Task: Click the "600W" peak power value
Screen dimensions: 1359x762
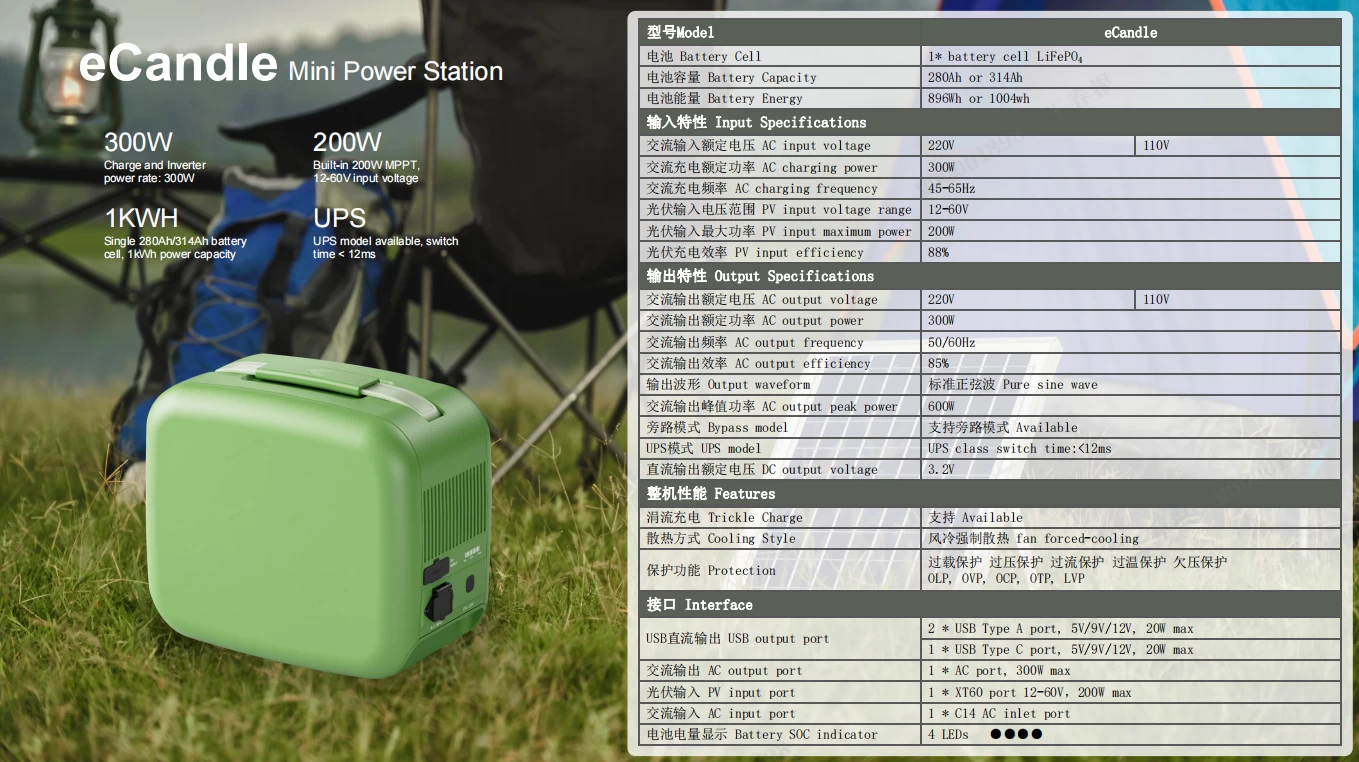Action: (941, 406)
